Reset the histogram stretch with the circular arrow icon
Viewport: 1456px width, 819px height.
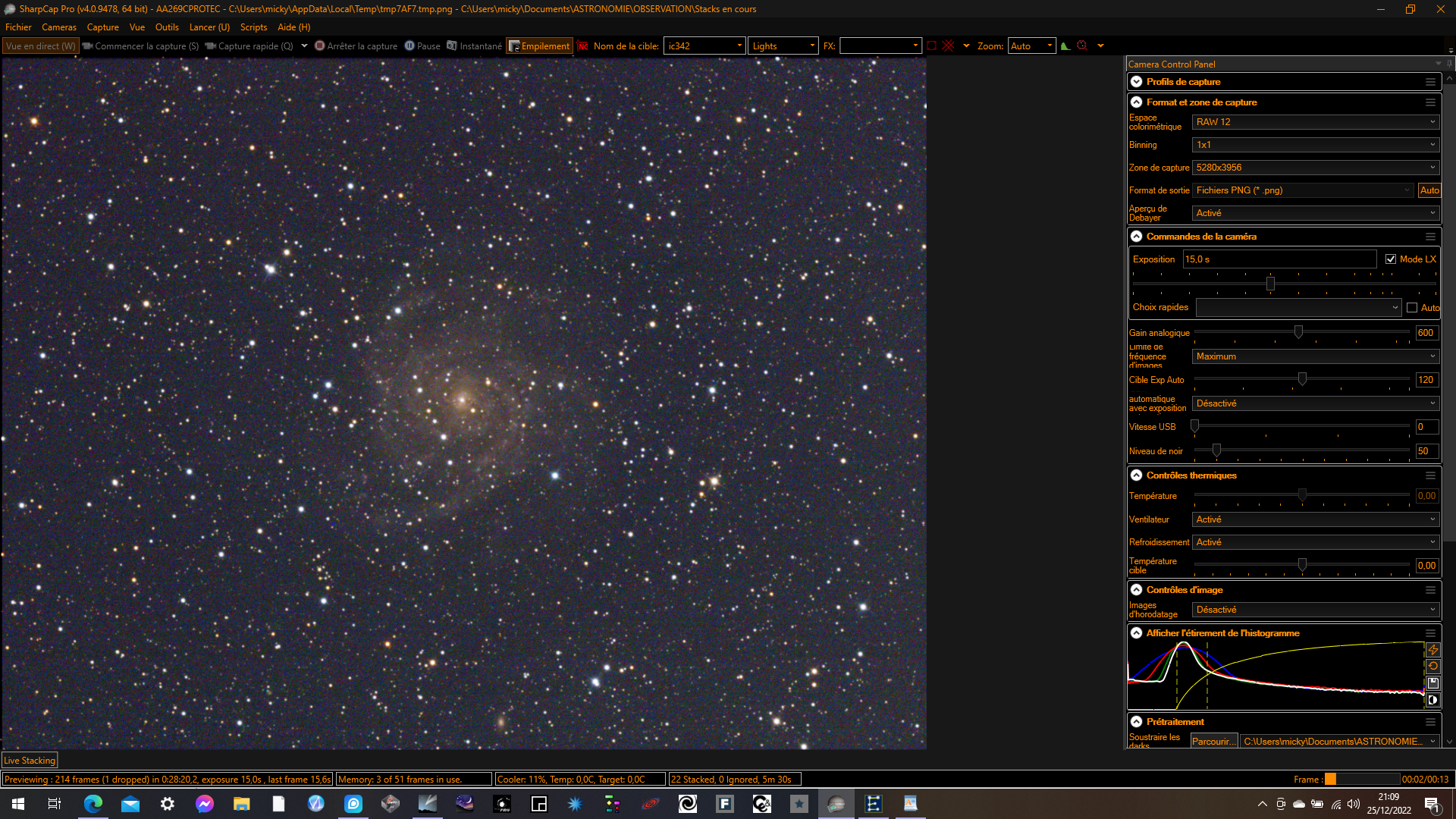(x=1432, y=667)
